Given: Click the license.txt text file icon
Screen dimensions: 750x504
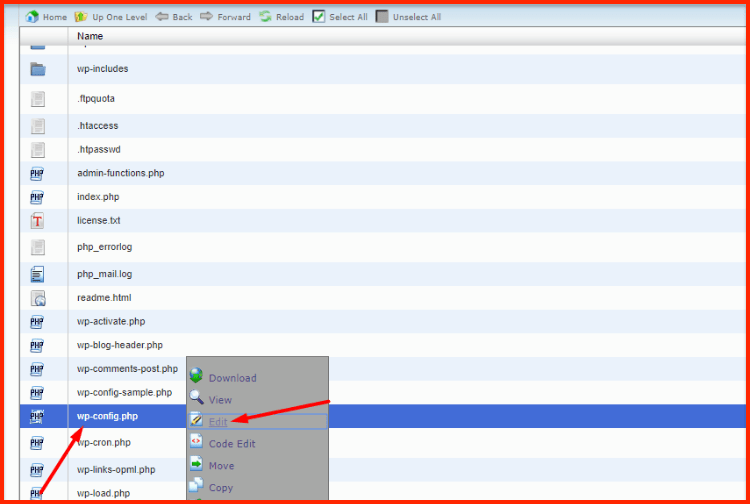Looking at the screenshot, I should tap(38, 221).
